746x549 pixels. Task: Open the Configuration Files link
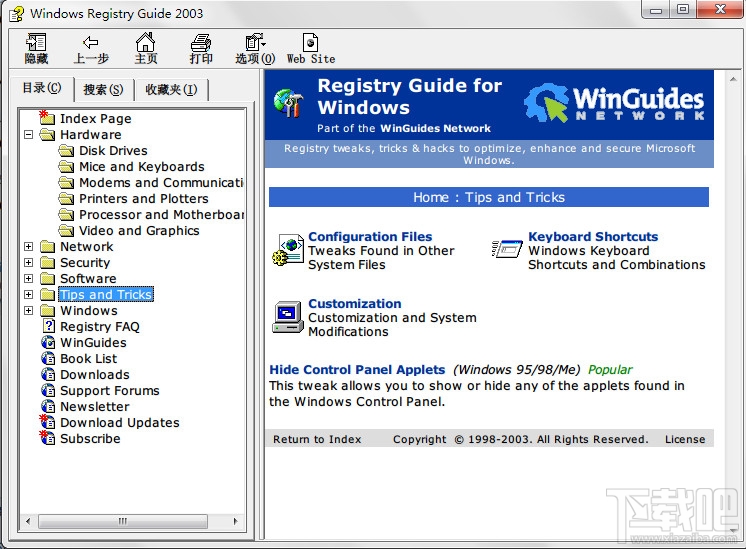coord(370,236)
